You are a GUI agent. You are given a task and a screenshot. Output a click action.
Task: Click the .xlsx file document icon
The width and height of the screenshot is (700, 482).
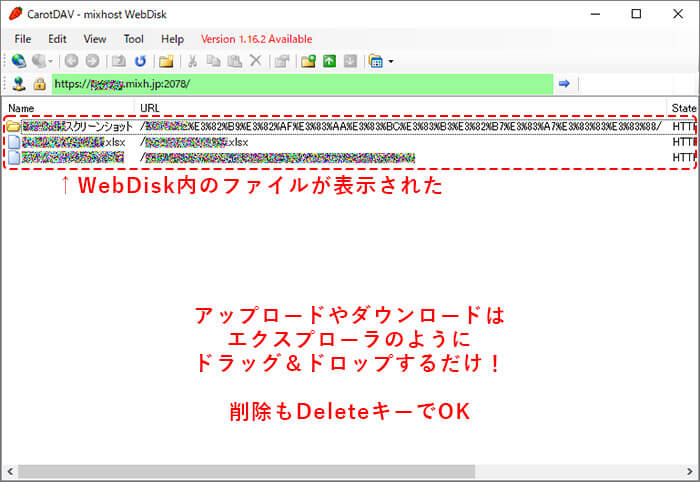point(14,142)
